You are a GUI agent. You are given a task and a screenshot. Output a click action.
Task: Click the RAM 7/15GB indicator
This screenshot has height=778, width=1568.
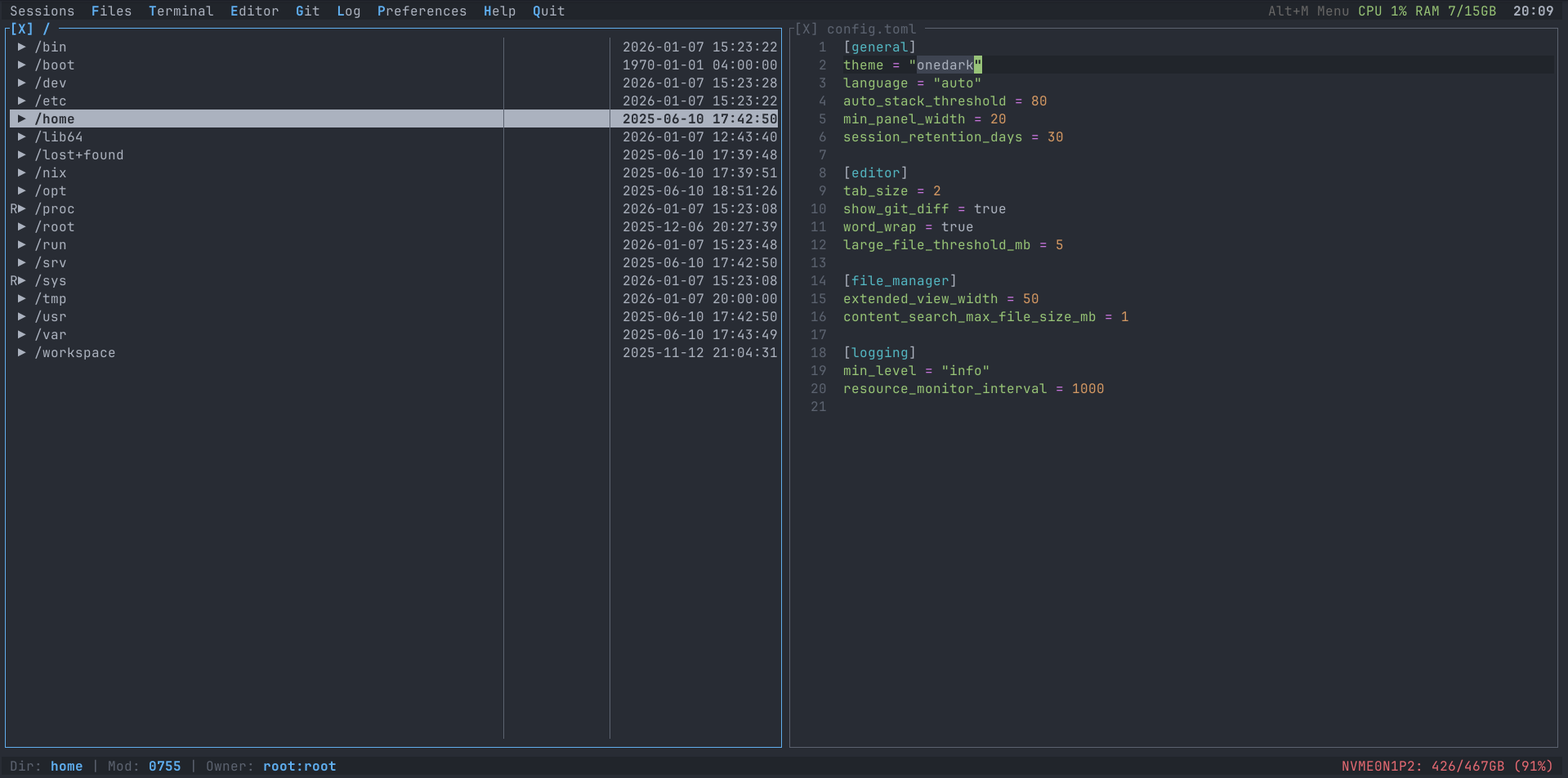[x=1454, y=11]
